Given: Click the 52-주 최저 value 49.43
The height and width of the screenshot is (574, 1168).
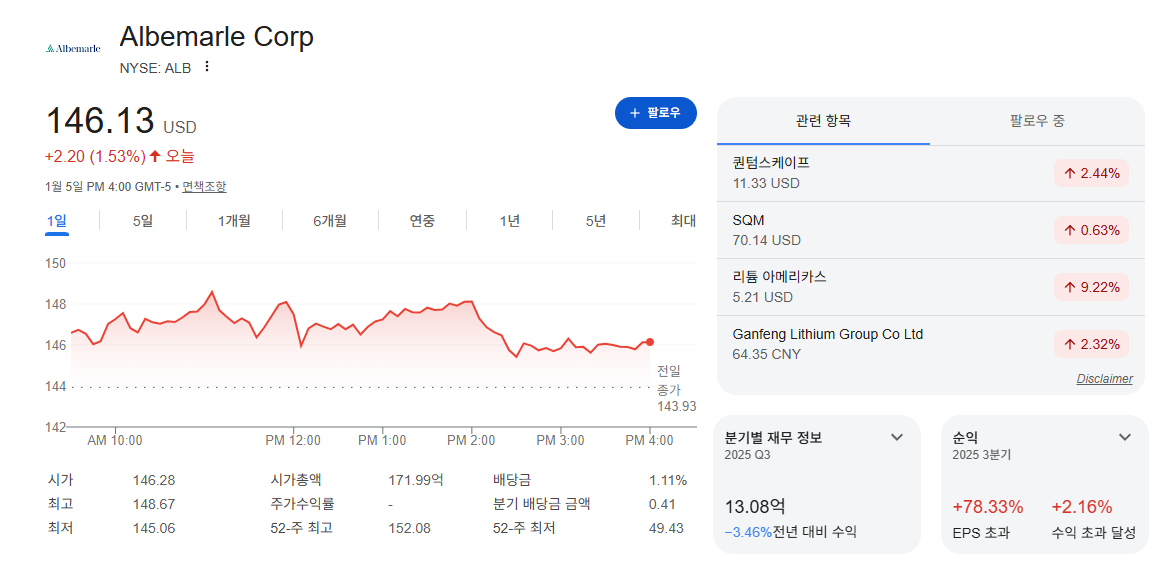Looking at the screenshot, I should [666, 528].
